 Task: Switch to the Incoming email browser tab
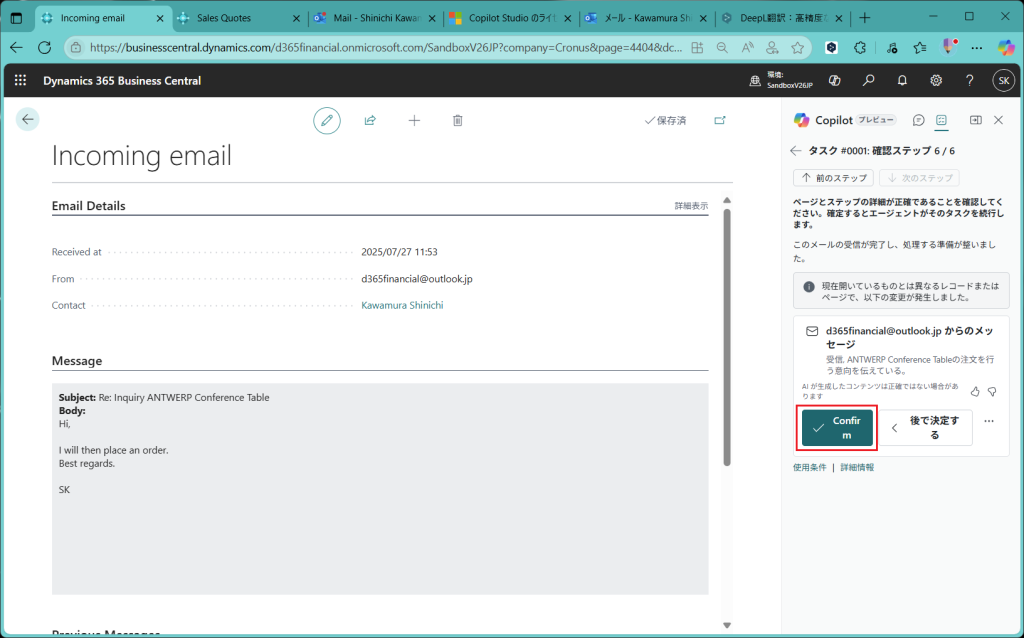pyautogui.click(x=104, y=18)
